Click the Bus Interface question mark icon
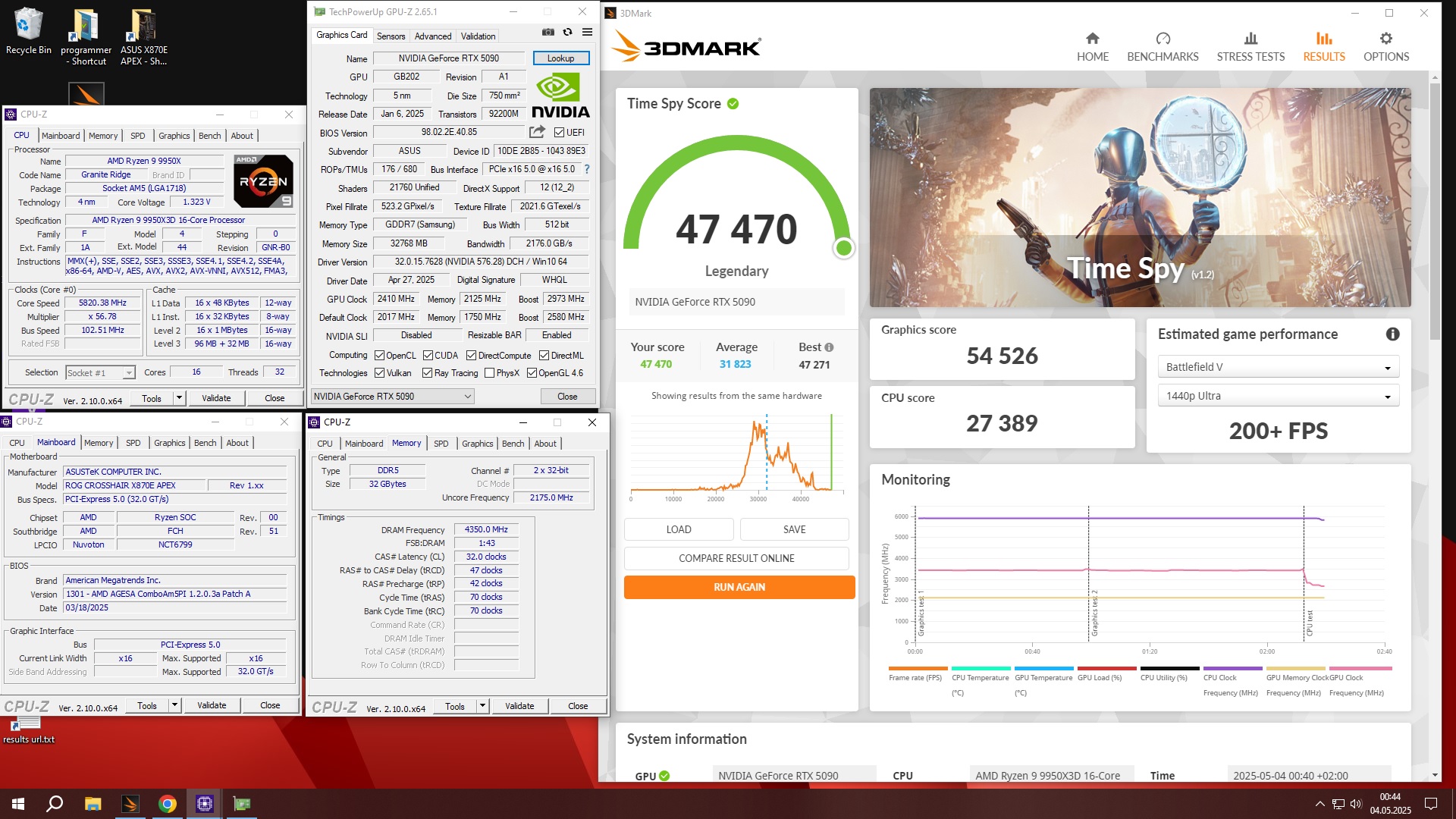The height and width of the screenshot is (819, 1456). 586,169
